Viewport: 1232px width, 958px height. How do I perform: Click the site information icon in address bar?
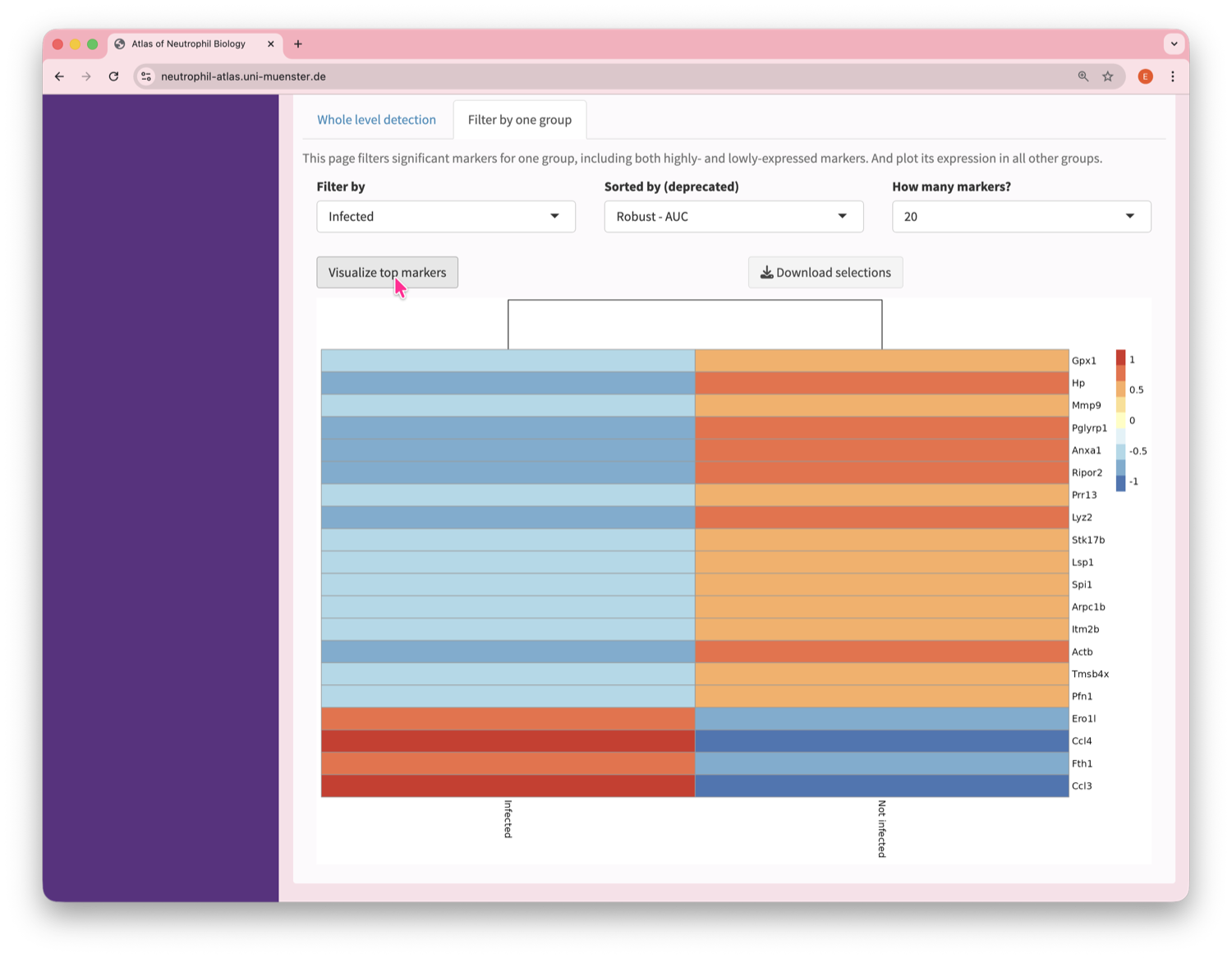pos(145,76)
